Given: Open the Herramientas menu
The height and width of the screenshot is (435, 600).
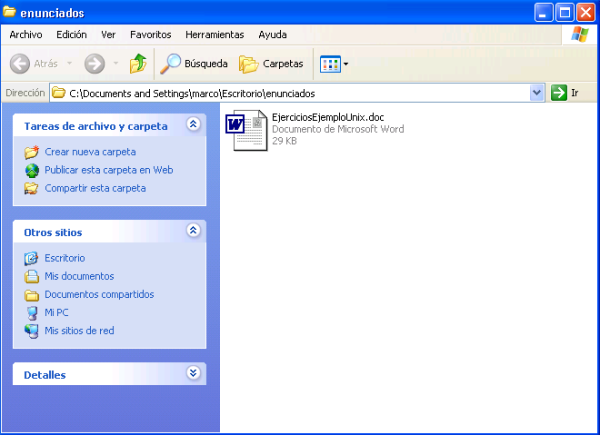Looking at the screenshot, I should coord(214,34).
